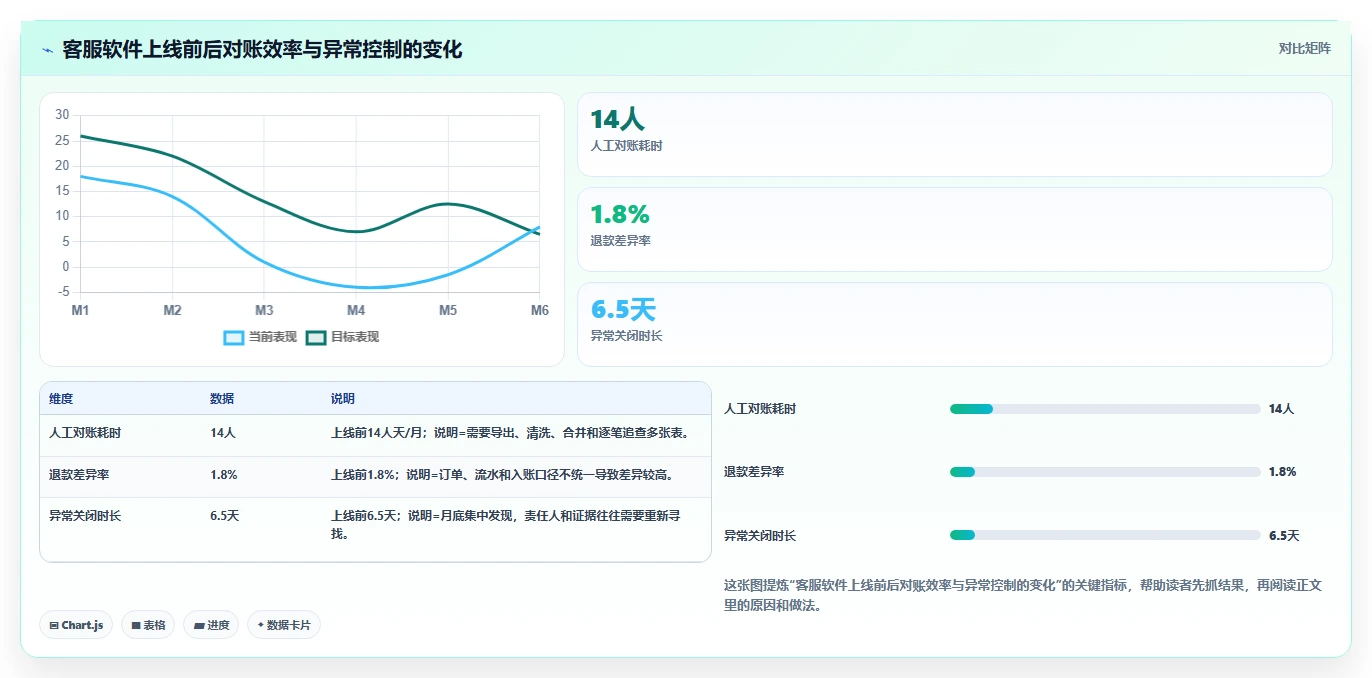Click the 14人 value in the table
The height and width of the screenshot is (678, 1372).
pyautogui.click(x=223, y=433)
